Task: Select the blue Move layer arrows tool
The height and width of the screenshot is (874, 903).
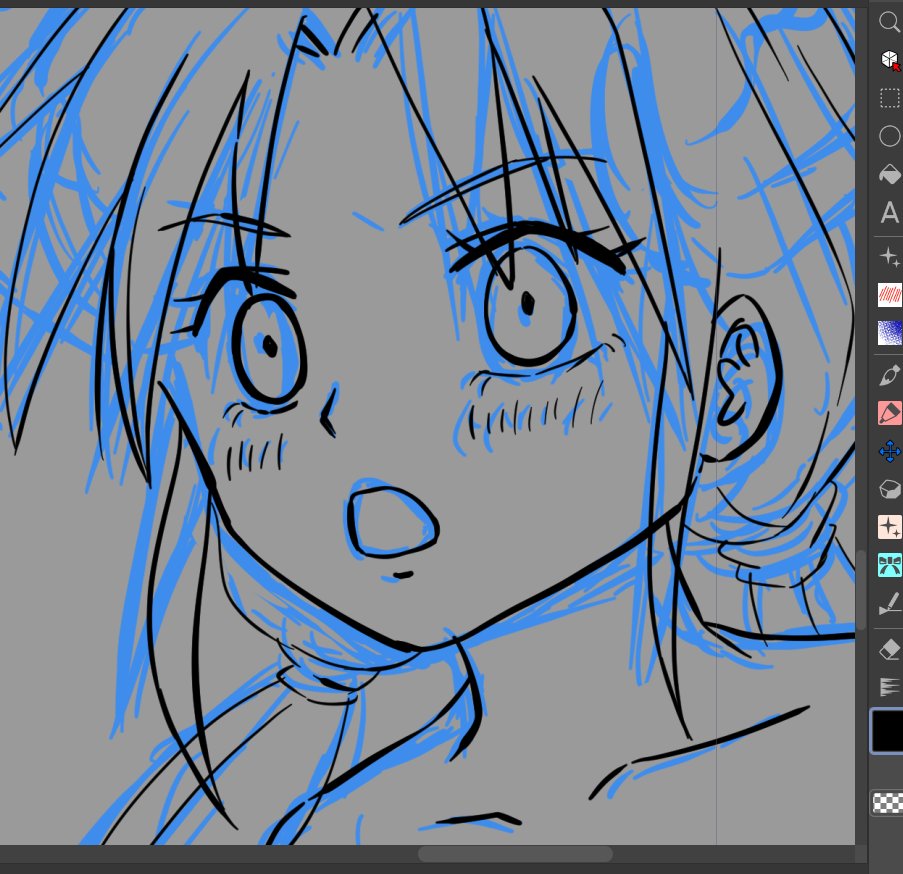Action: pos(890,451)
